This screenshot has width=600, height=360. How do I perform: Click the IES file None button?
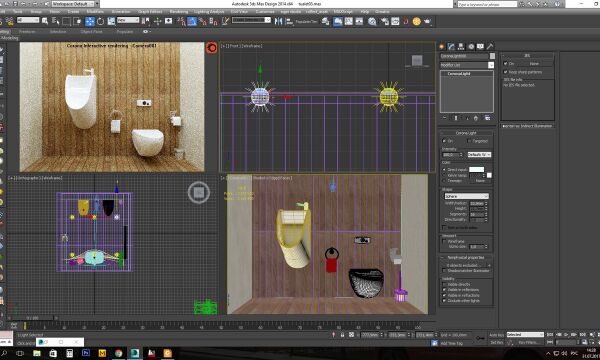535,64
